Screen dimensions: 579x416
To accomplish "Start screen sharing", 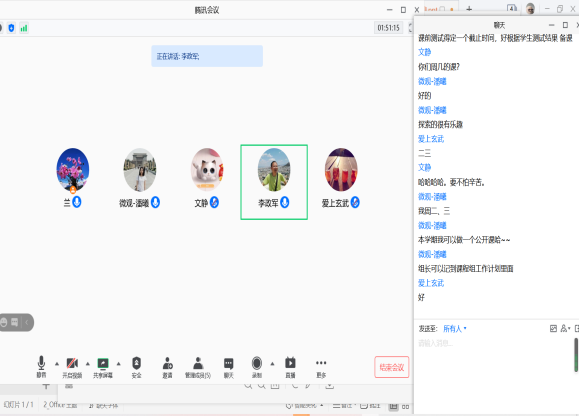I will tap(103, 367).
